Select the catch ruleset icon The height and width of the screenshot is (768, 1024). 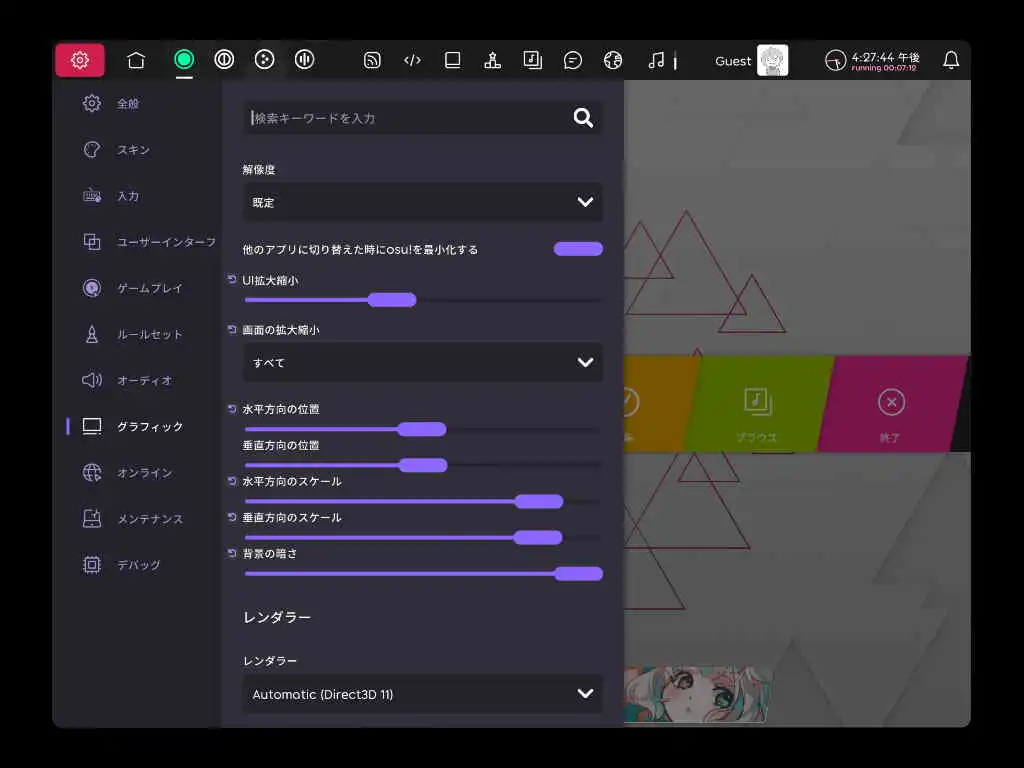coord(264,60)
